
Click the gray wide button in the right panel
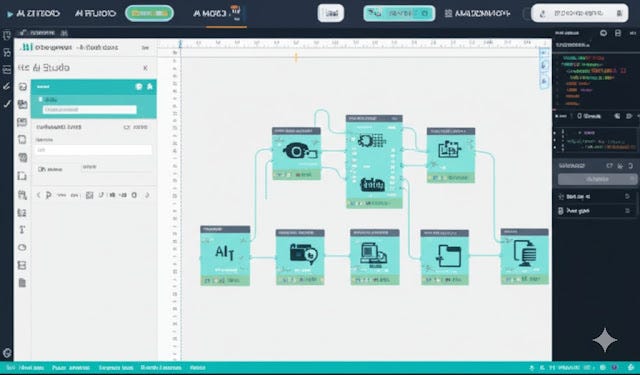click(598, 179)
